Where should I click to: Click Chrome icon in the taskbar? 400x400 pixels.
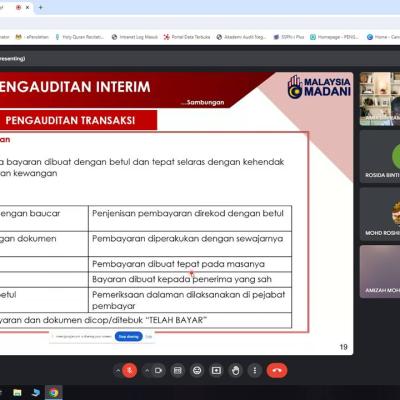(54, 393)
